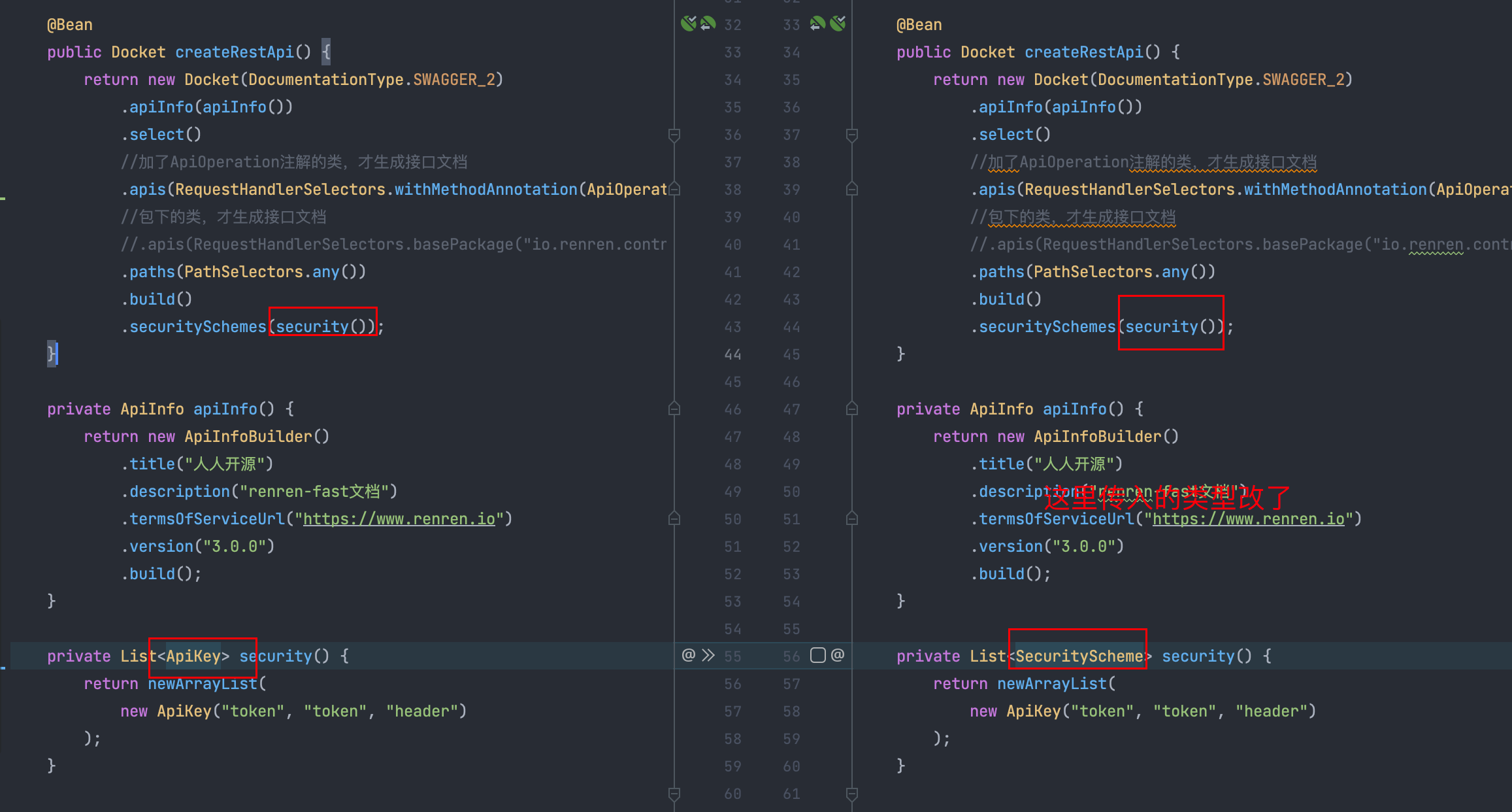The width and height of the screenshot is (1512, 812).
Task: Open https://www.renren.io link in left pane
Action: (399, 519)
